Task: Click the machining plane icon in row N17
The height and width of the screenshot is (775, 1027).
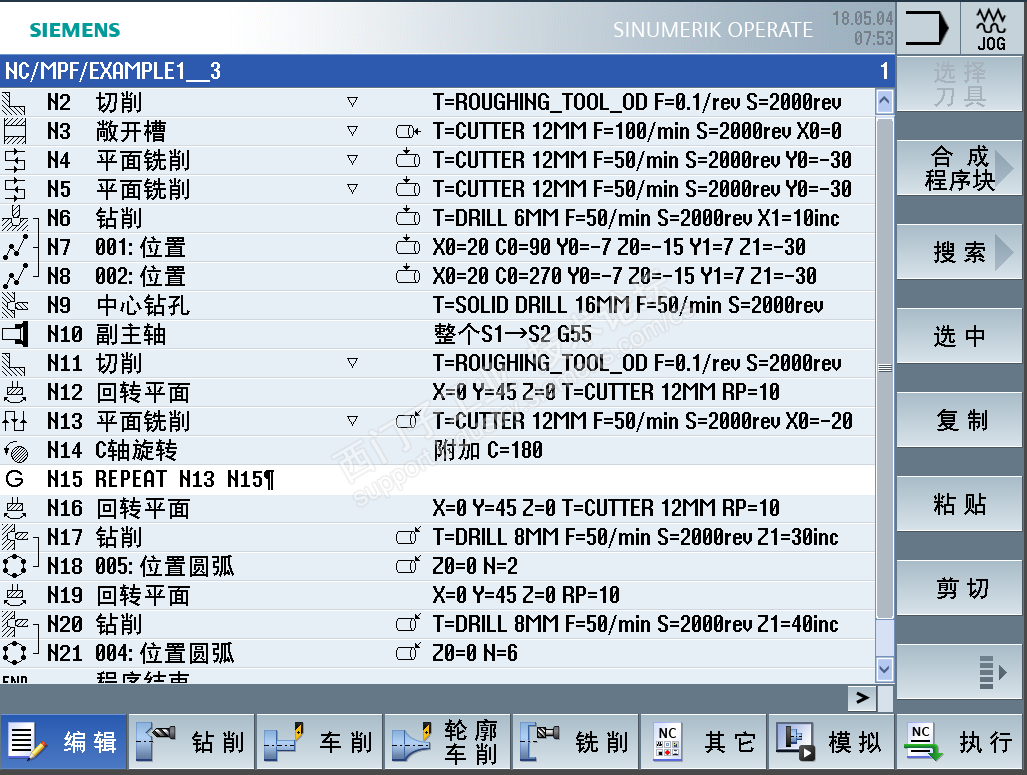Action: pos(407,537)
